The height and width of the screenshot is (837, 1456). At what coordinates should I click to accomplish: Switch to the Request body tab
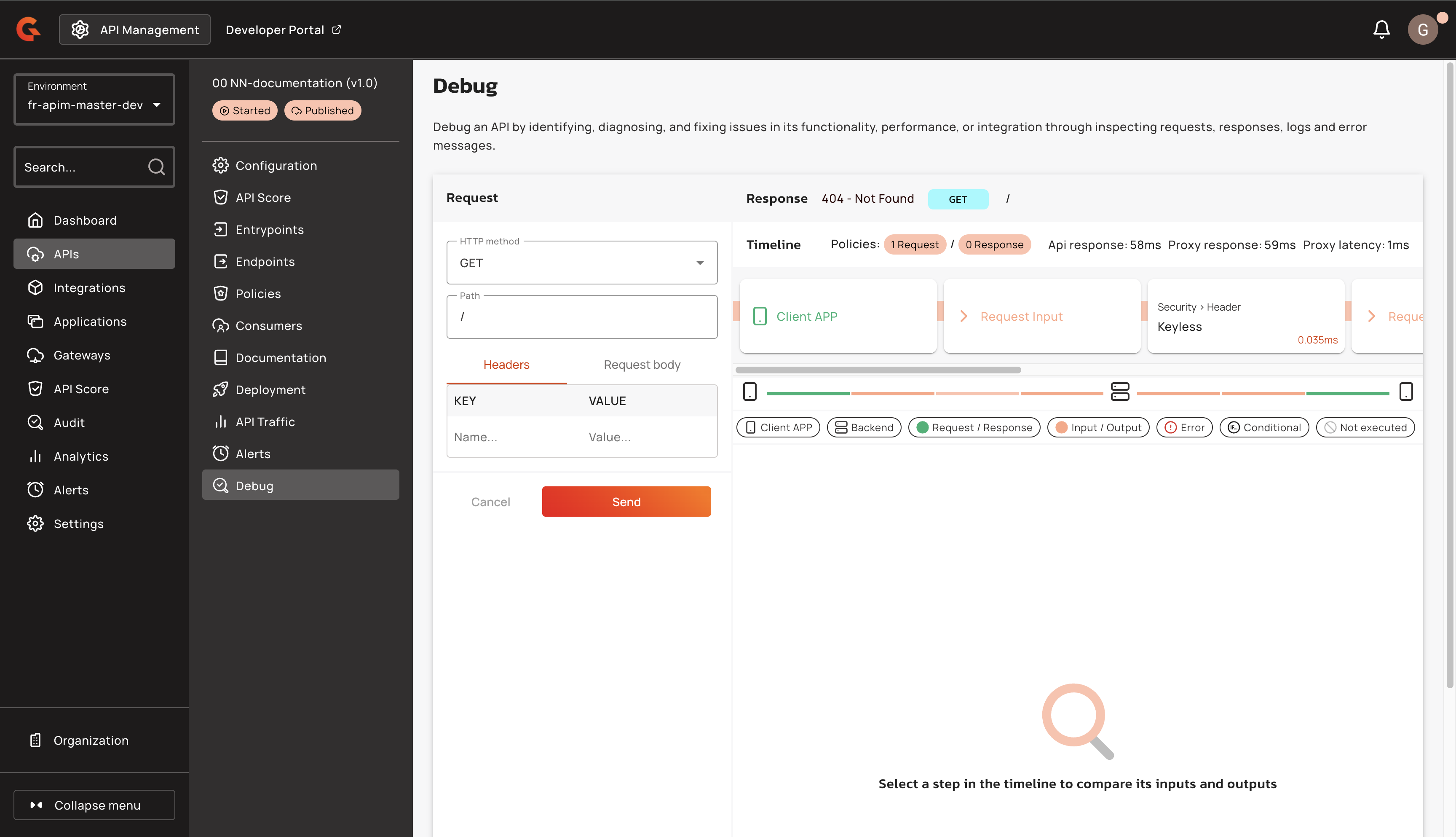[641, 365]
